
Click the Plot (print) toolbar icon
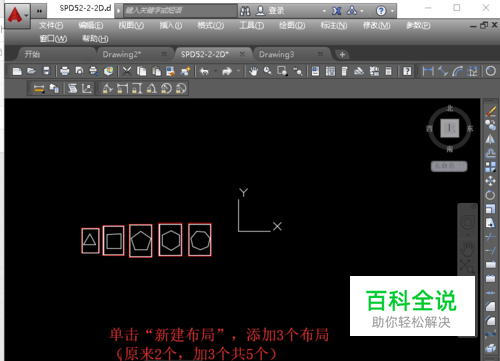pos(65,71)
